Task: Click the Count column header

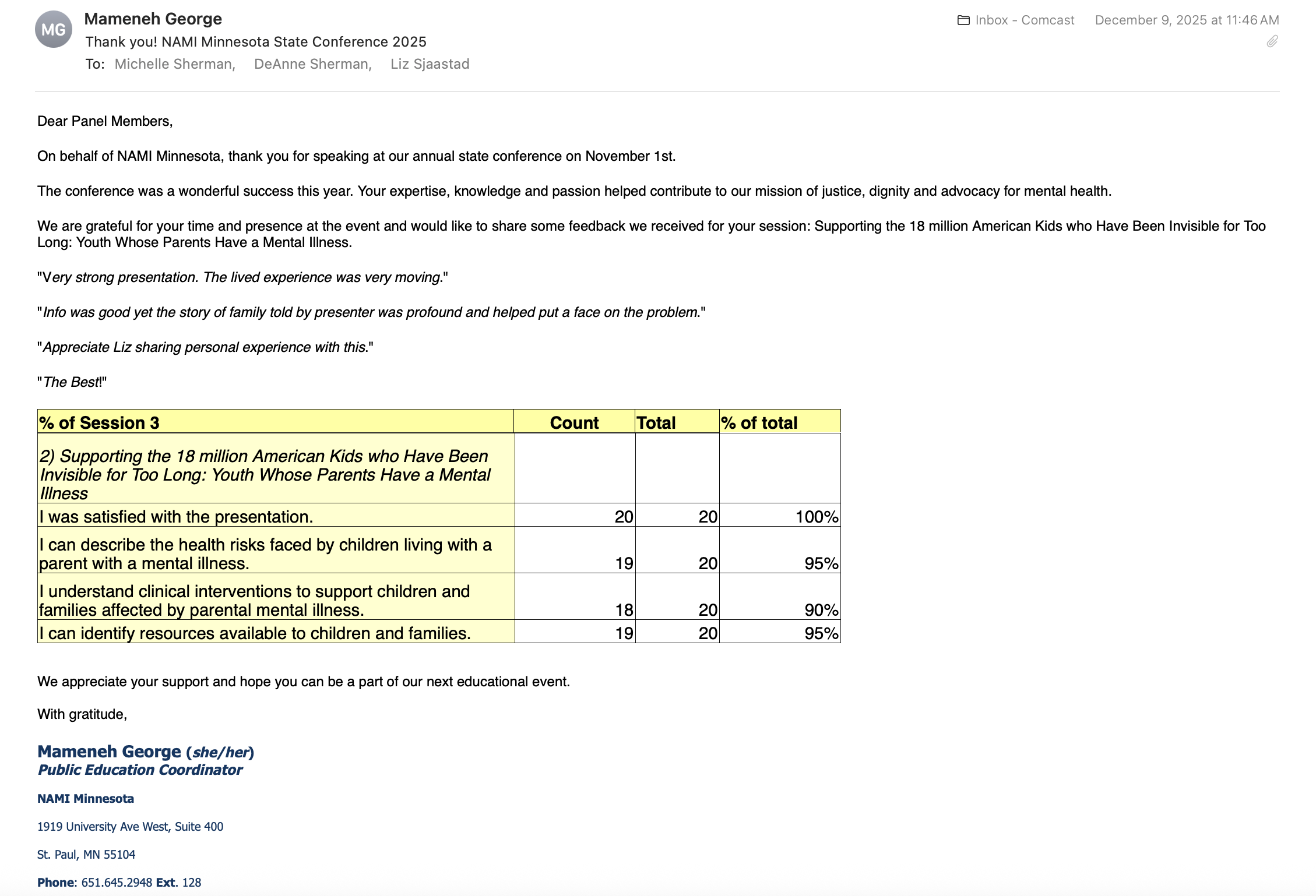Action: (x=574, y=422)
